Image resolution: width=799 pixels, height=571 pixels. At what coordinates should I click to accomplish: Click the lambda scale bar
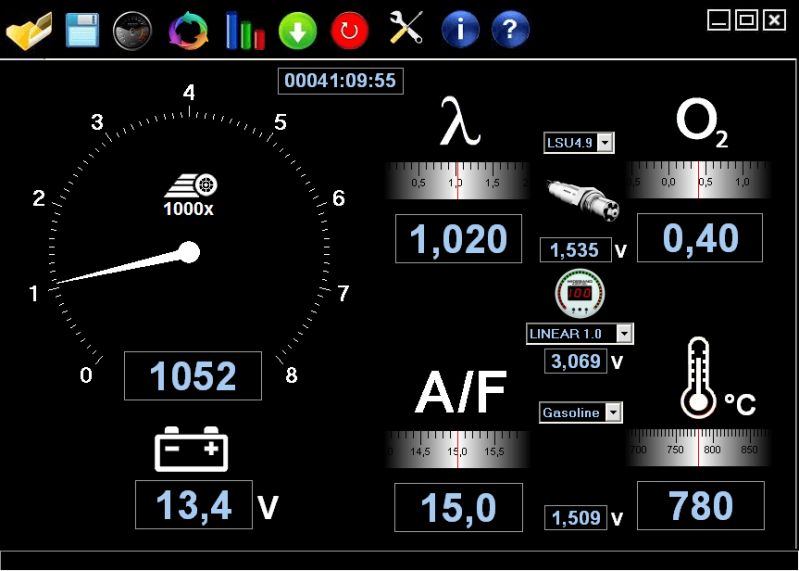458,180
